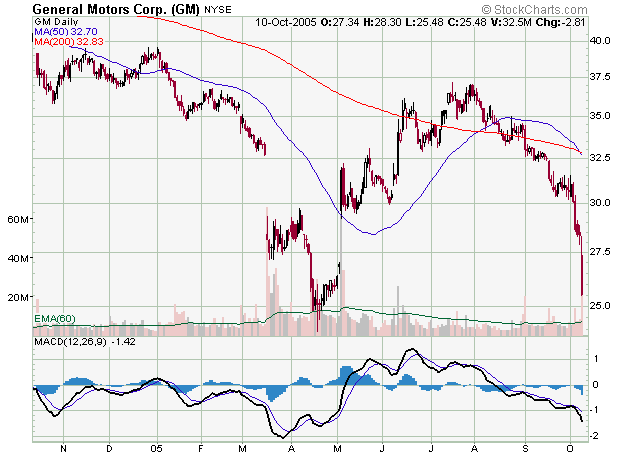
Task: Click the 27.5 price axis label
Action: pyautogui.click(x=599, y=252)
